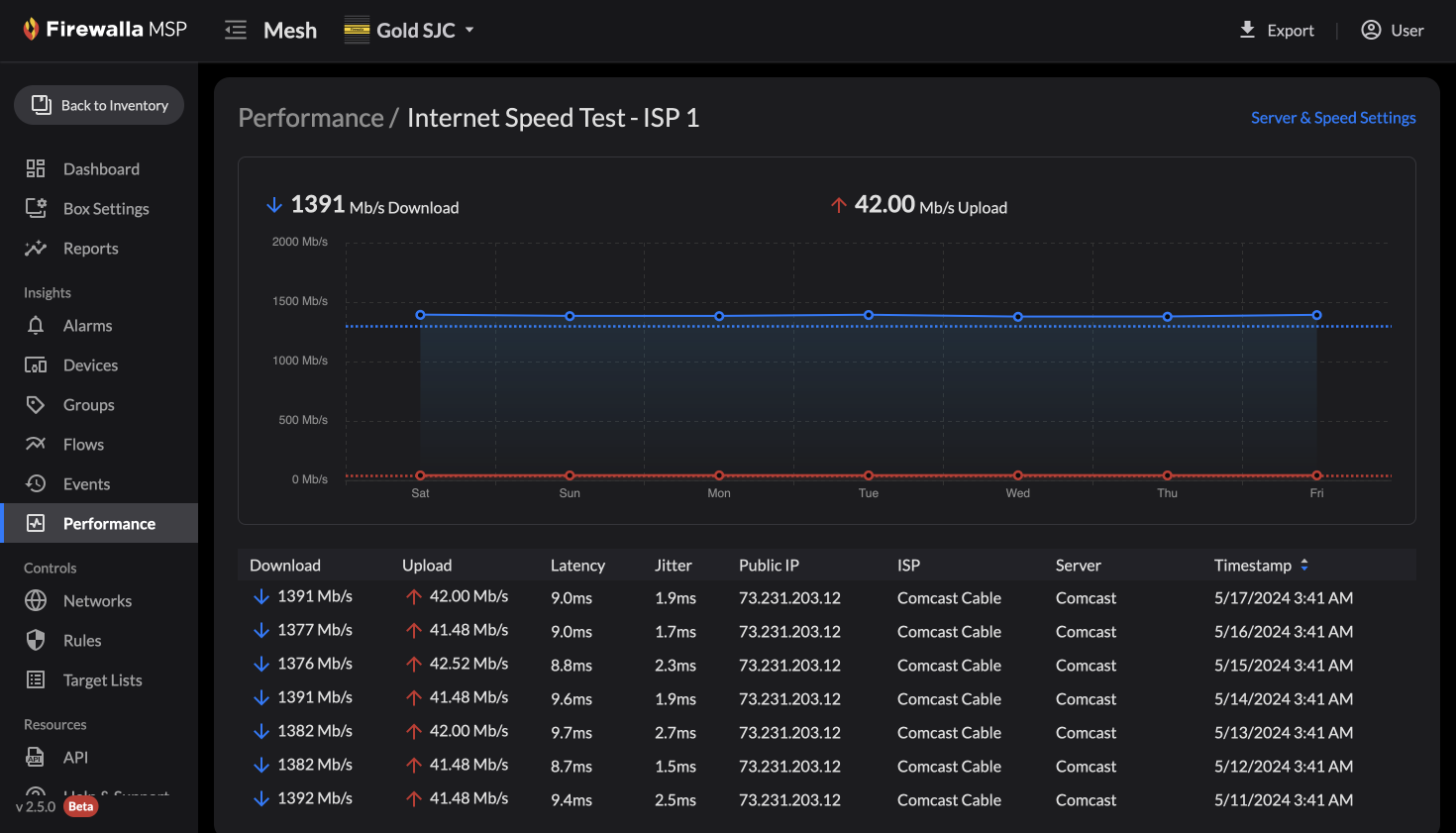Click the User label in header
The image size is (1456, 833).
[1407, 31]
